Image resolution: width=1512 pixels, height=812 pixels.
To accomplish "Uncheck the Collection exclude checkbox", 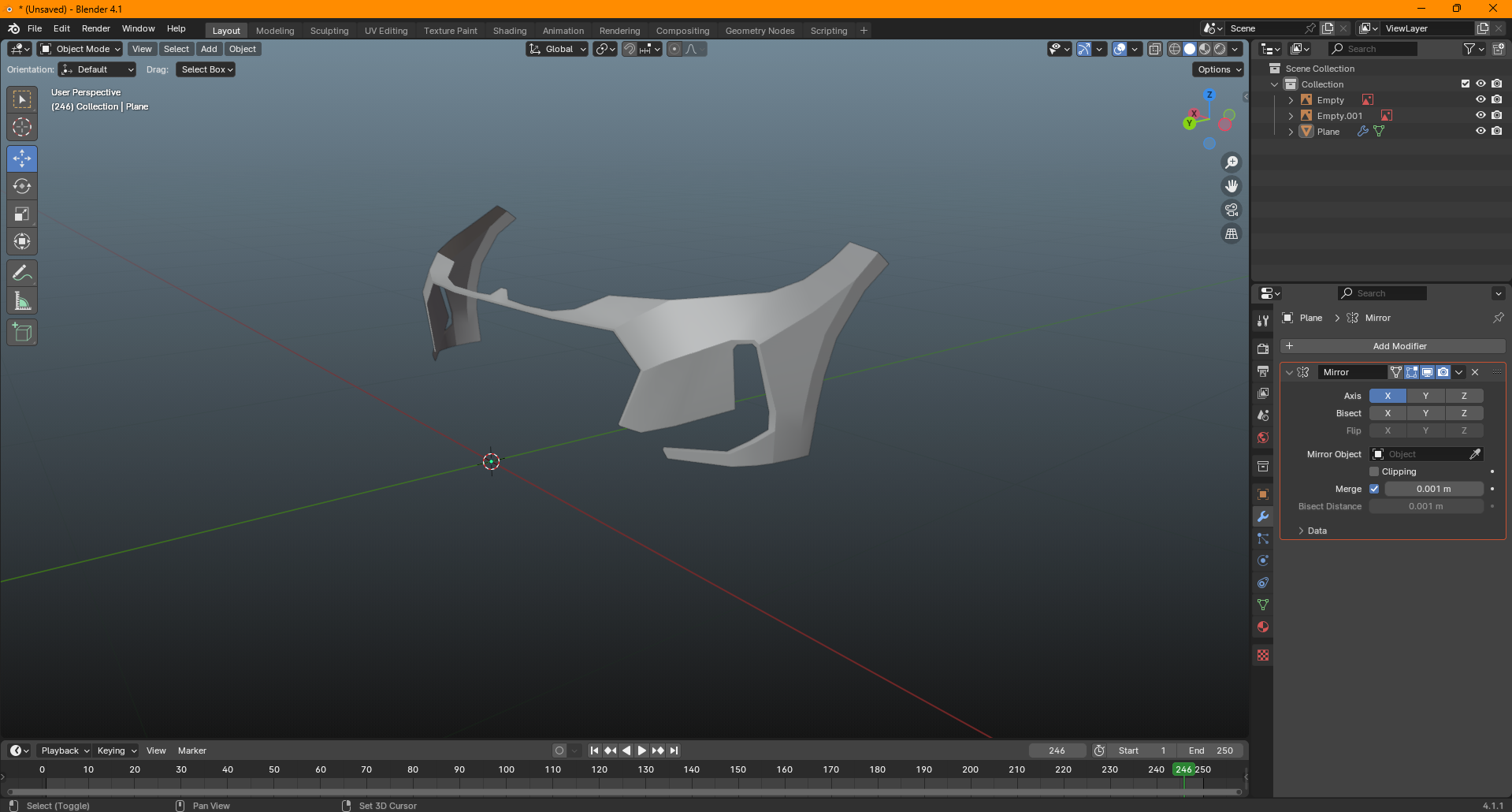I will (x=1466, y=84).
